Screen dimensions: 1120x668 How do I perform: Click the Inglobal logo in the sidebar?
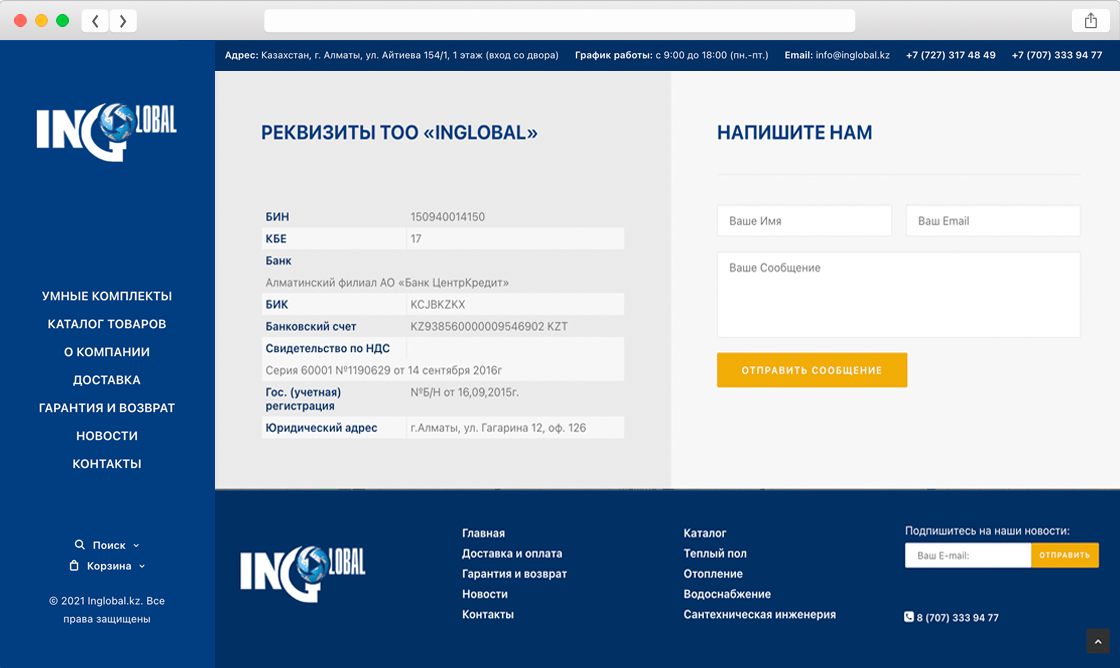(x=107, y=131)
